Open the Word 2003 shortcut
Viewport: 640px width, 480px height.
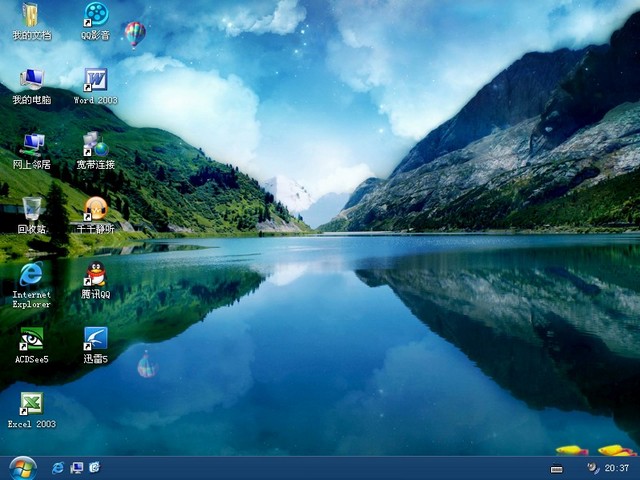(95, 80)
